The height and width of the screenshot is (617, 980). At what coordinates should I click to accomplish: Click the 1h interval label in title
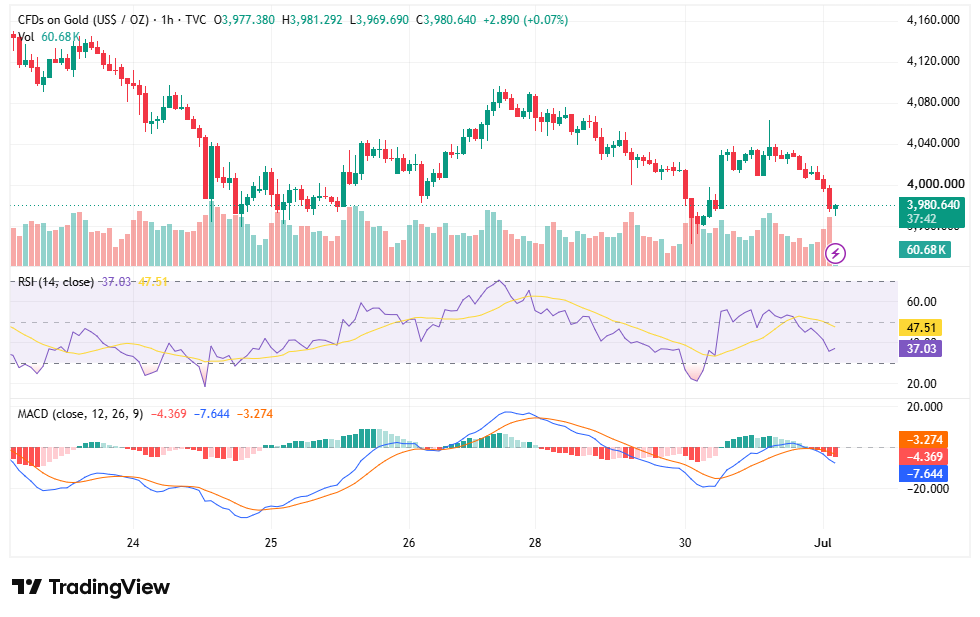click(x=167, y=20)
